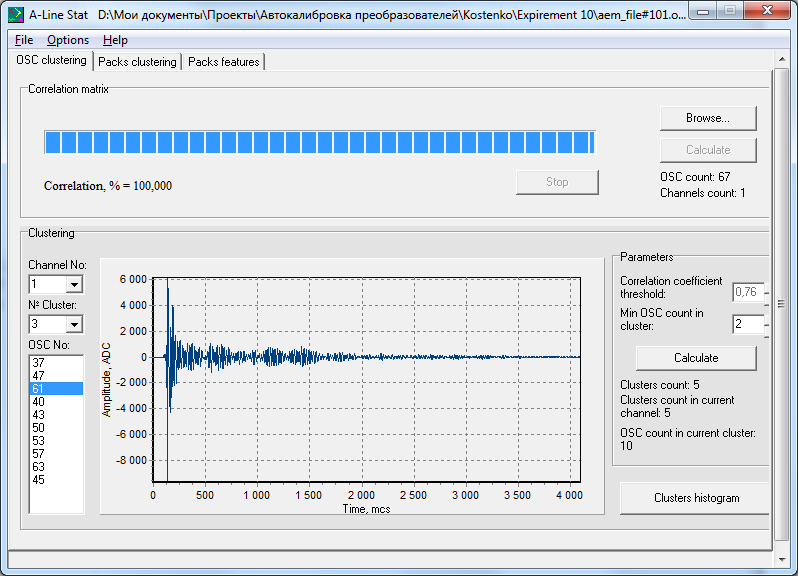Select OSC No 50 in the list
The image size is (798, 576).
click(x=56, y=427)
